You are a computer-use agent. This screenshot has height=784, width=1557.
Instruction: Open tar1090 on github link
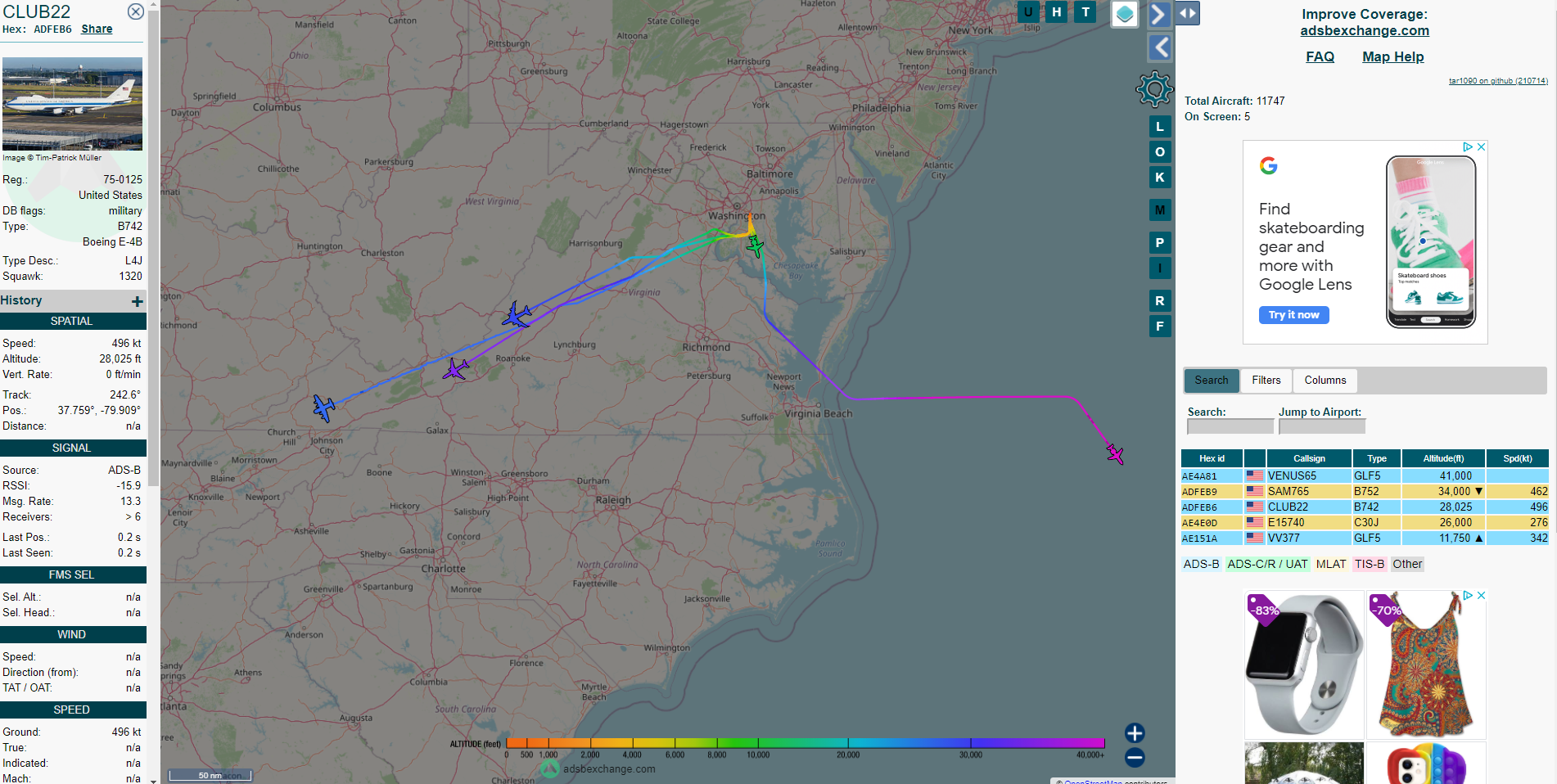[1498, 81]
